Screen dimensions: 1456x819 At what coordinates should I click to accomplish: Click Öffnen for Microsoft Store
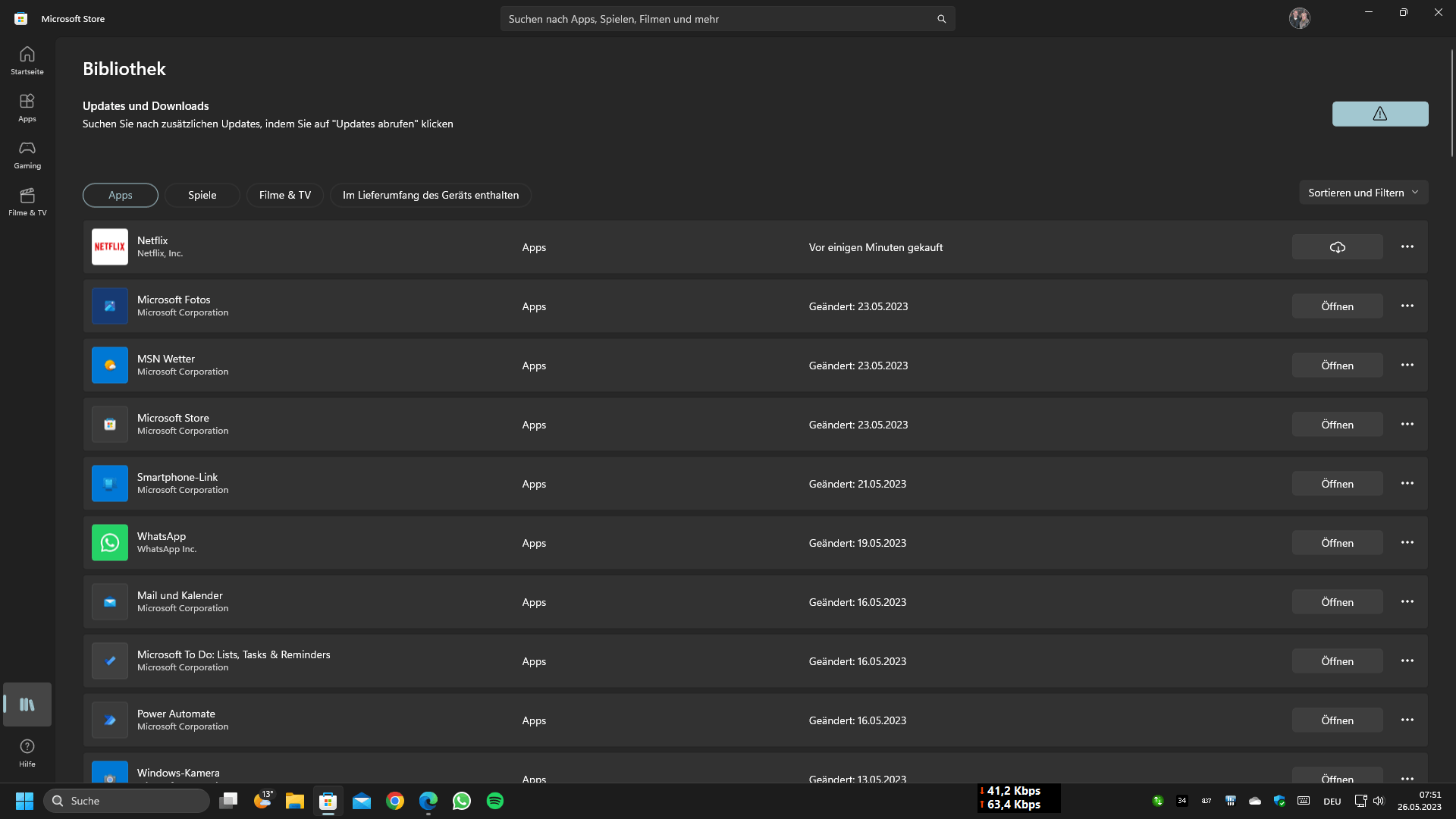[x=1337, y=425]
